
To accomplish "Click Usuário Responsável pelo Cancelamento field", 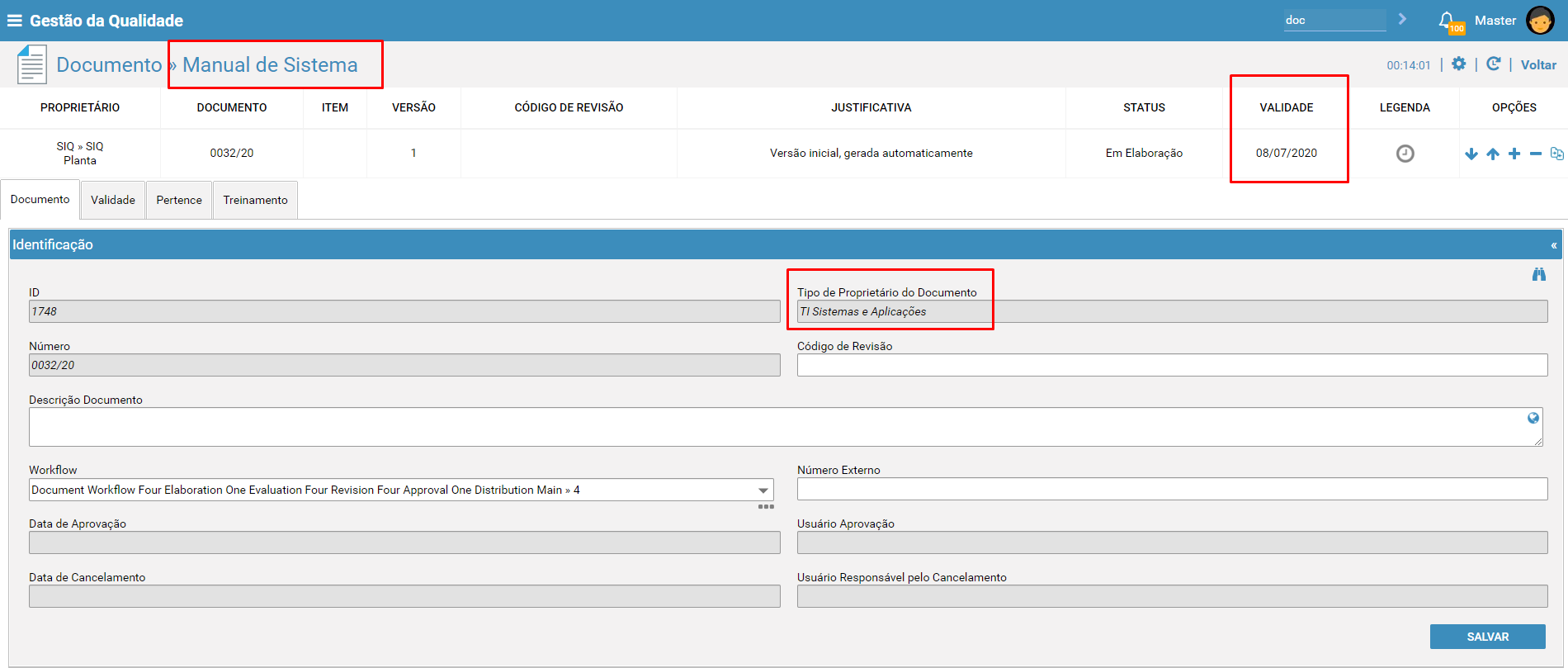I will 1172,596.
